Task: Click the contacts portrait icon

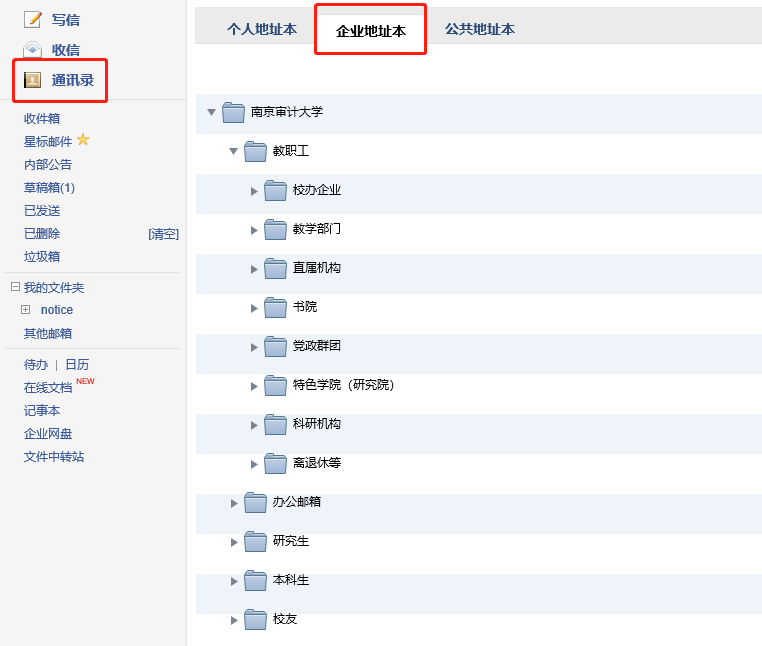Action: (x=33, y=80)
